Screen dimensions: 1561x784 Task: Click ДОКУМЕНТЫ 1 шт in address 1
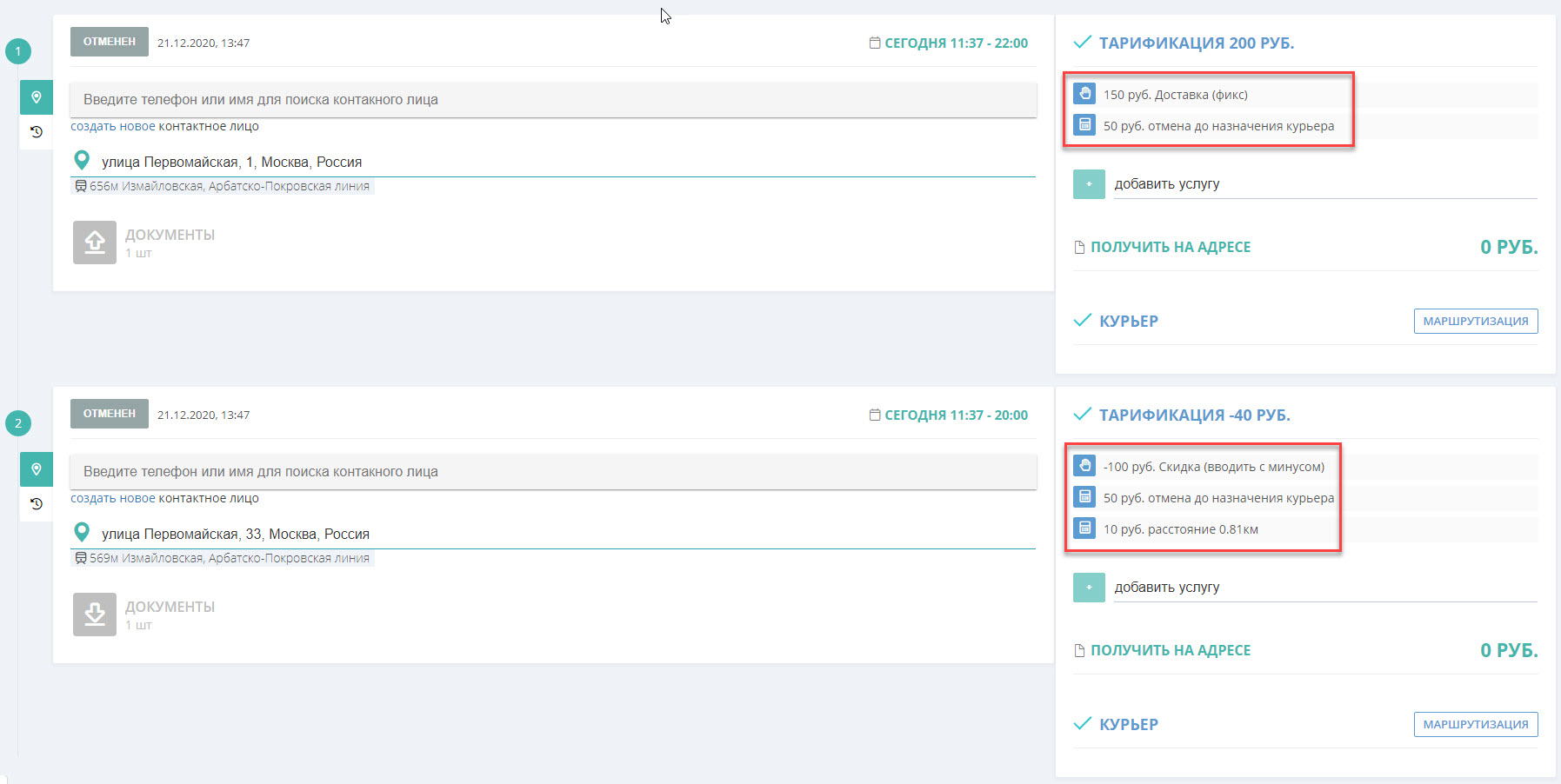click(x=170, y=243)
